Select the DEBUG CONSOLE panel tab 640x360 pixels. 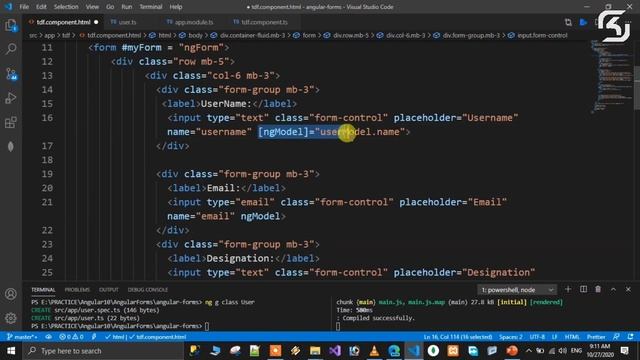click(148, 289)
